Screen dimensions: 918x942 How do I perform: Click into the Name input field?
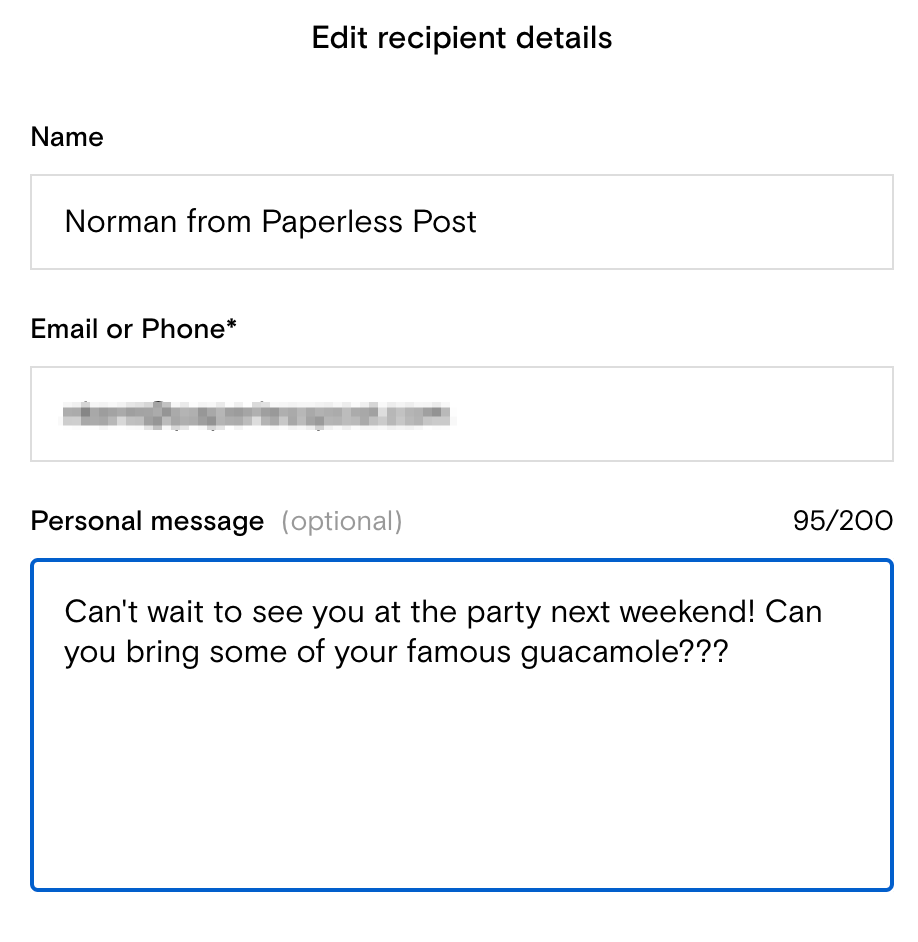[x=460, y=221]
